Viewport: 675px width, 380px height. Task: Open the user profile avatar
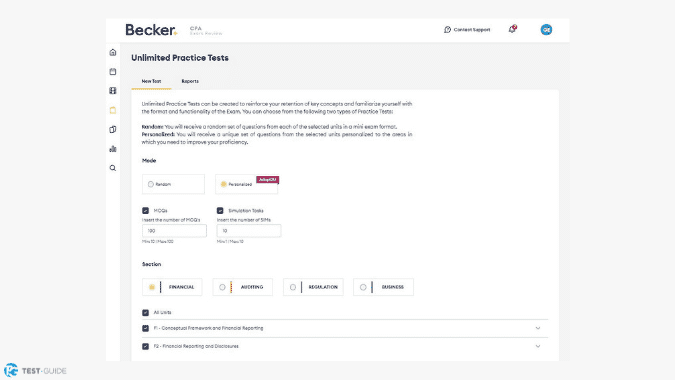pyautogui.click(x=546, y=30)
